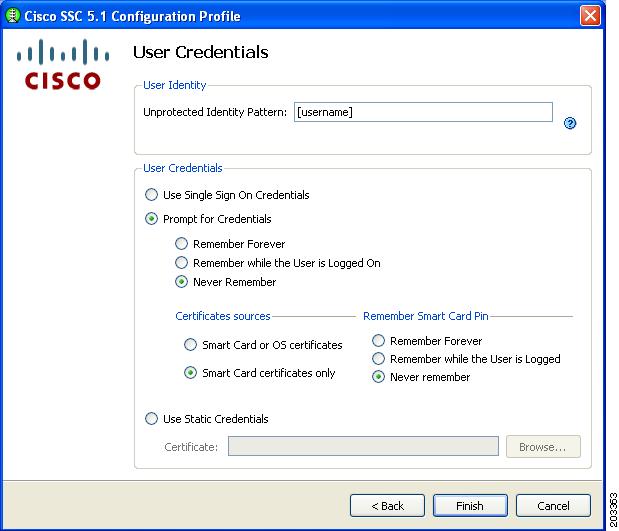Click the User Credentials page heading

pyautogui.click(x=201, y=52)
